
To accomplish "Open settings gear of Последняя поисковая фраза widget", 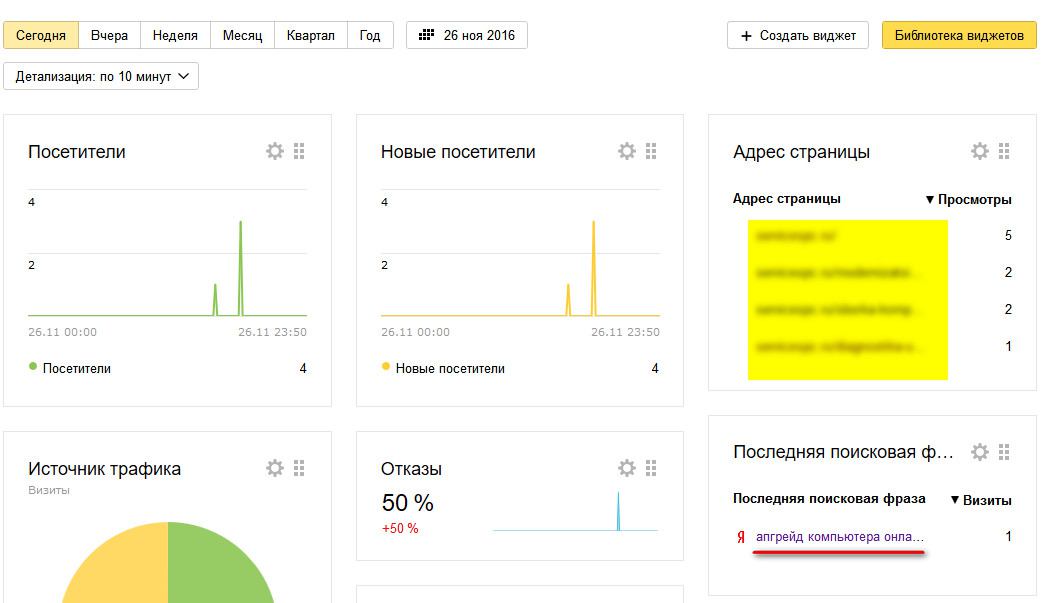I will (x=980, y=452).
